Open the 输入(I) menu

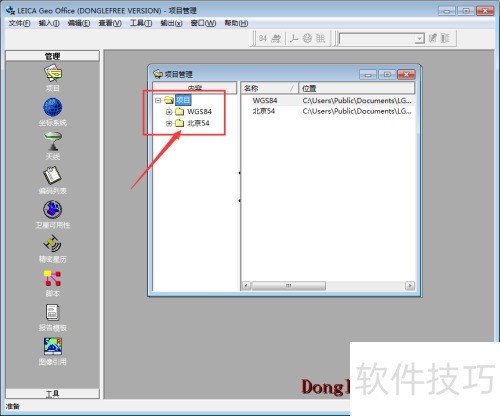point(49,23)
